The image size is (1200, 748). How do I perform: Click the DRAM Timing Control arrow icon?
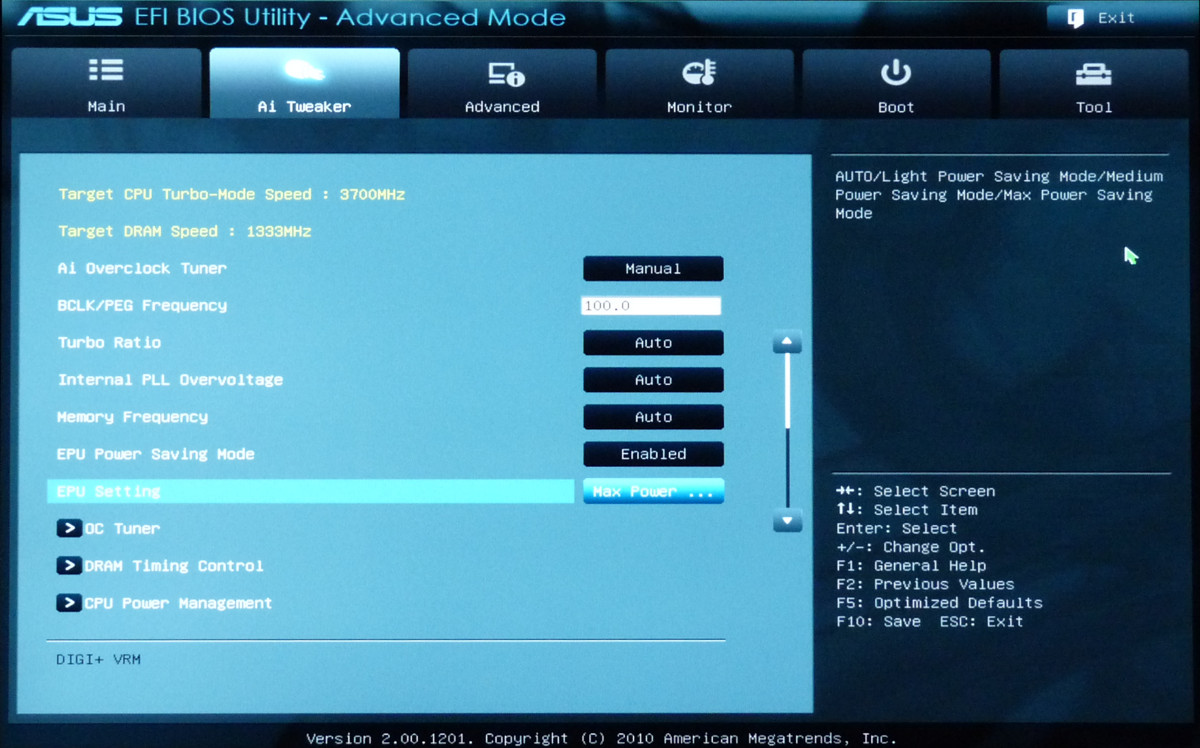[x=69, y=566]
